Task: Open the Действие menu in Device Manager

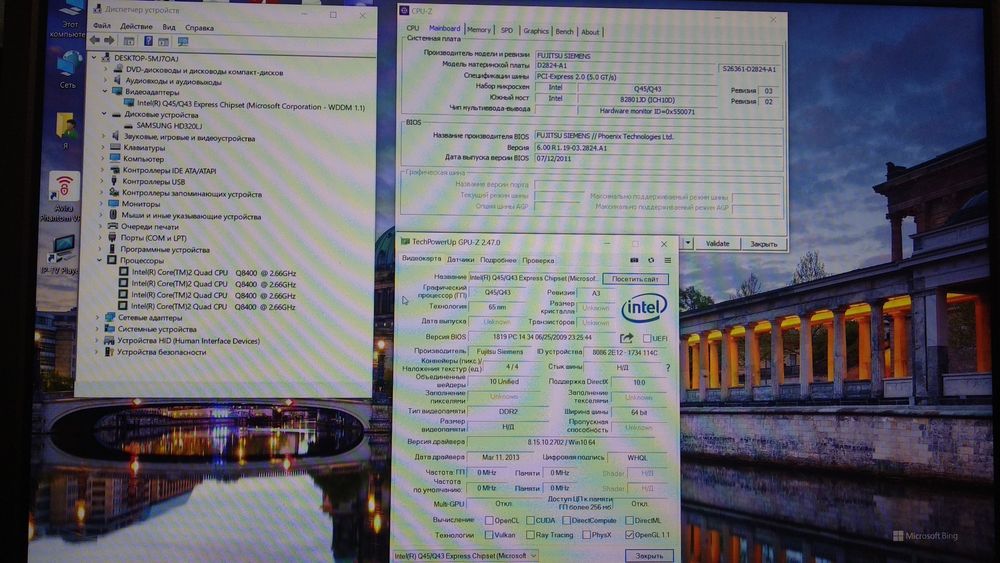Action: click(136, 27)
